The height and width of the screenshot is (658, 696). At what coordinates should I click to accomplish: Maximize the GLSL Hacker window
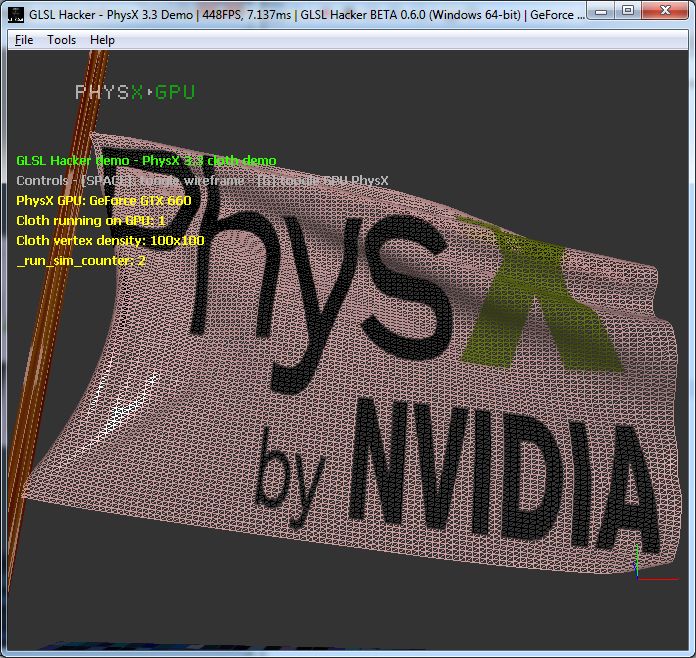point(628,11)
